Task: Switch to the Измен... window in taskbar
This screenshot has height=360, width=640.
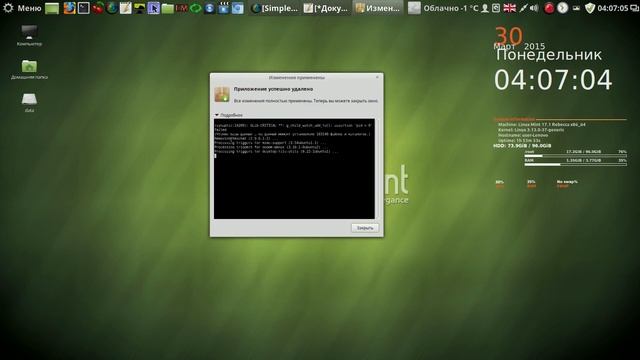Action: click(x=378, y=8)
